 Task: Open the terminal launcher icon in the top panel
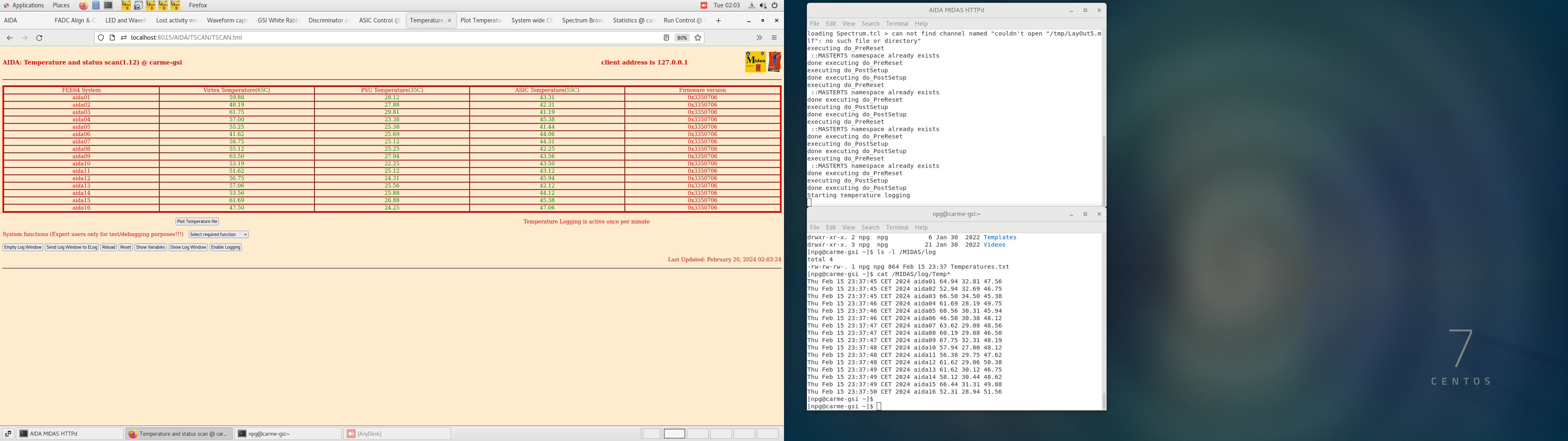click(108, 5)
